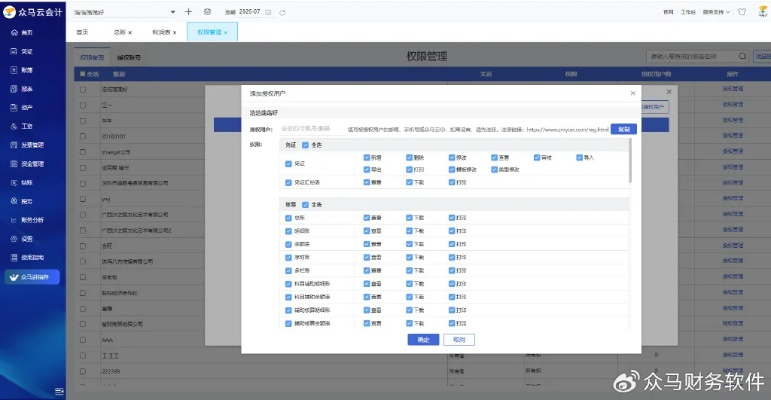The width and height of the screenshot is (771, 400).
Task: Click 官网 in the top bar
Action: pyautogui.click(x=668, y=12)
